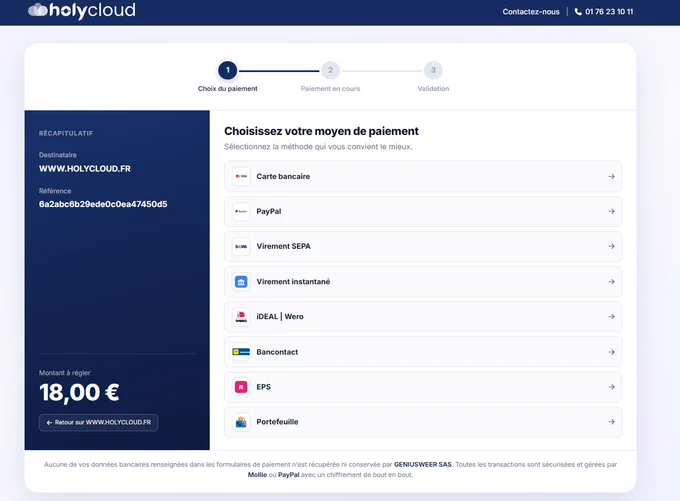This screenshot has height=501, width=680.
Task: Select step 2 circle Paiement en cours
Action: click(x=330, y=70)
